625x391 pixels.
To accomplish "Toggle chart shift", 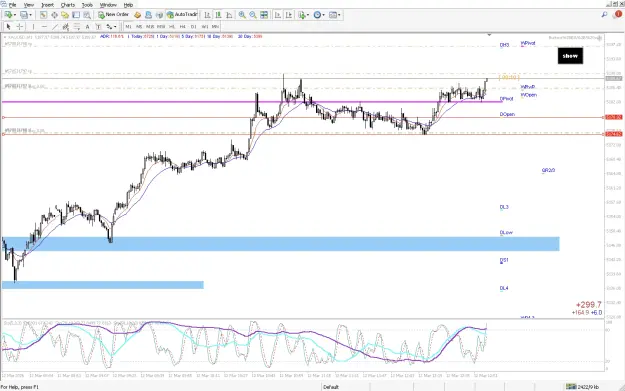I will (x=289, y=15).
